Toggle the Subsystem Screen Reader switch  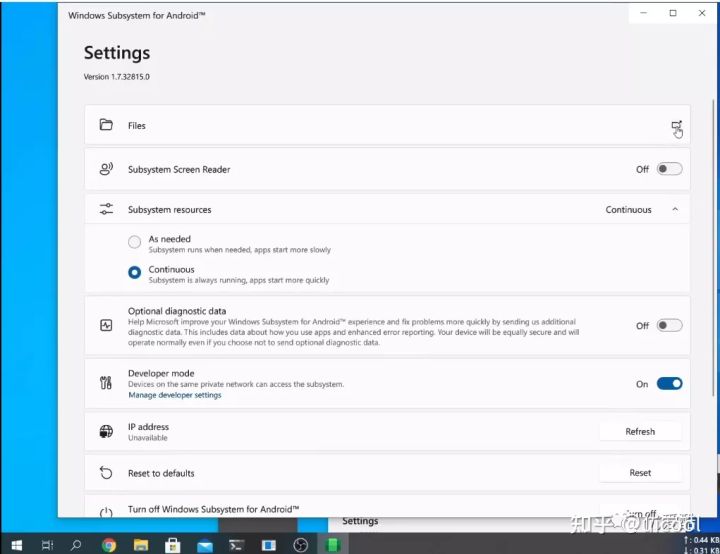tap(669, 169)
